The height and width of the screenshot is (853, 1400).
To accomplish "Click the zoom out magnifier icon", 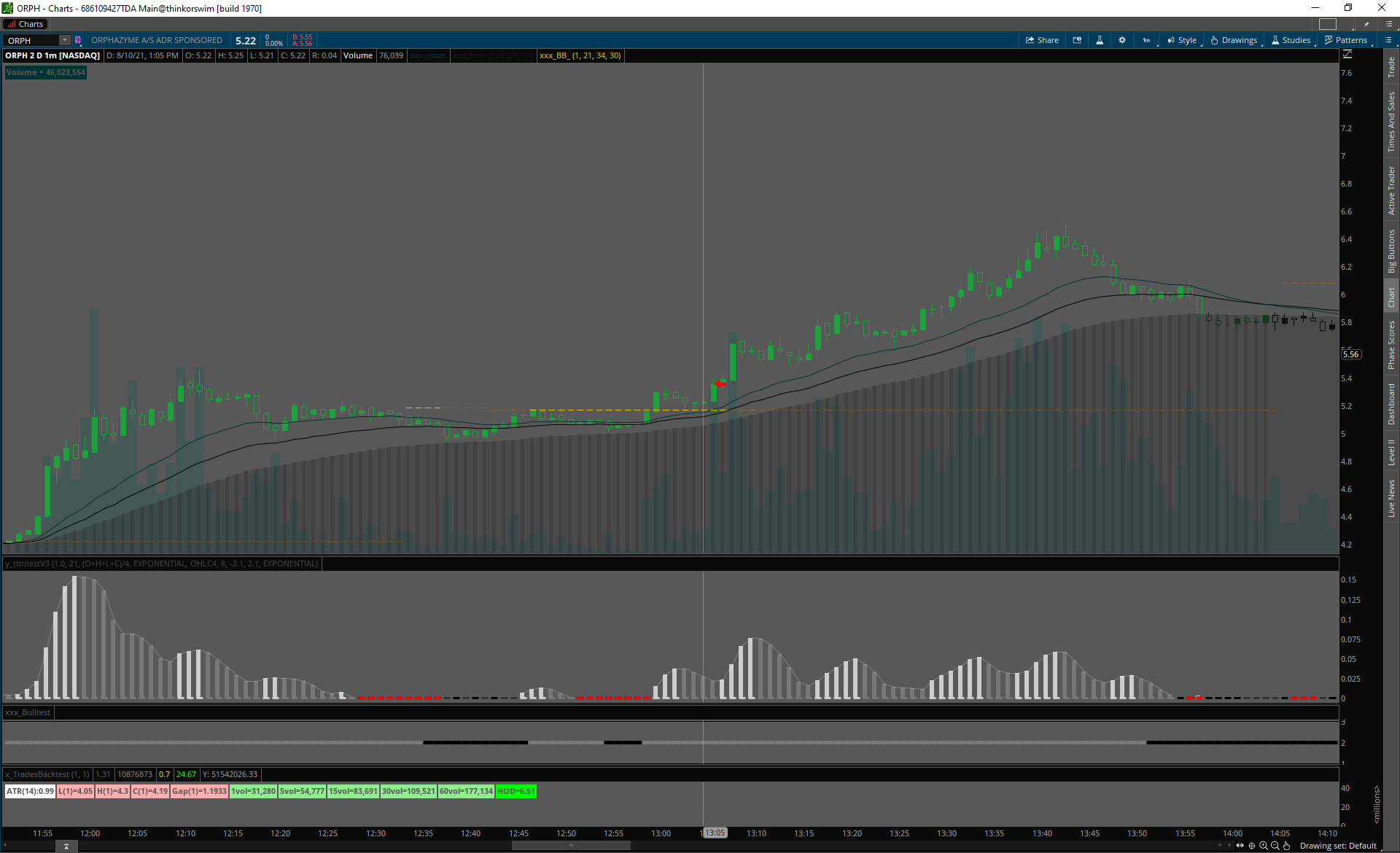I will coord(1275,846).
